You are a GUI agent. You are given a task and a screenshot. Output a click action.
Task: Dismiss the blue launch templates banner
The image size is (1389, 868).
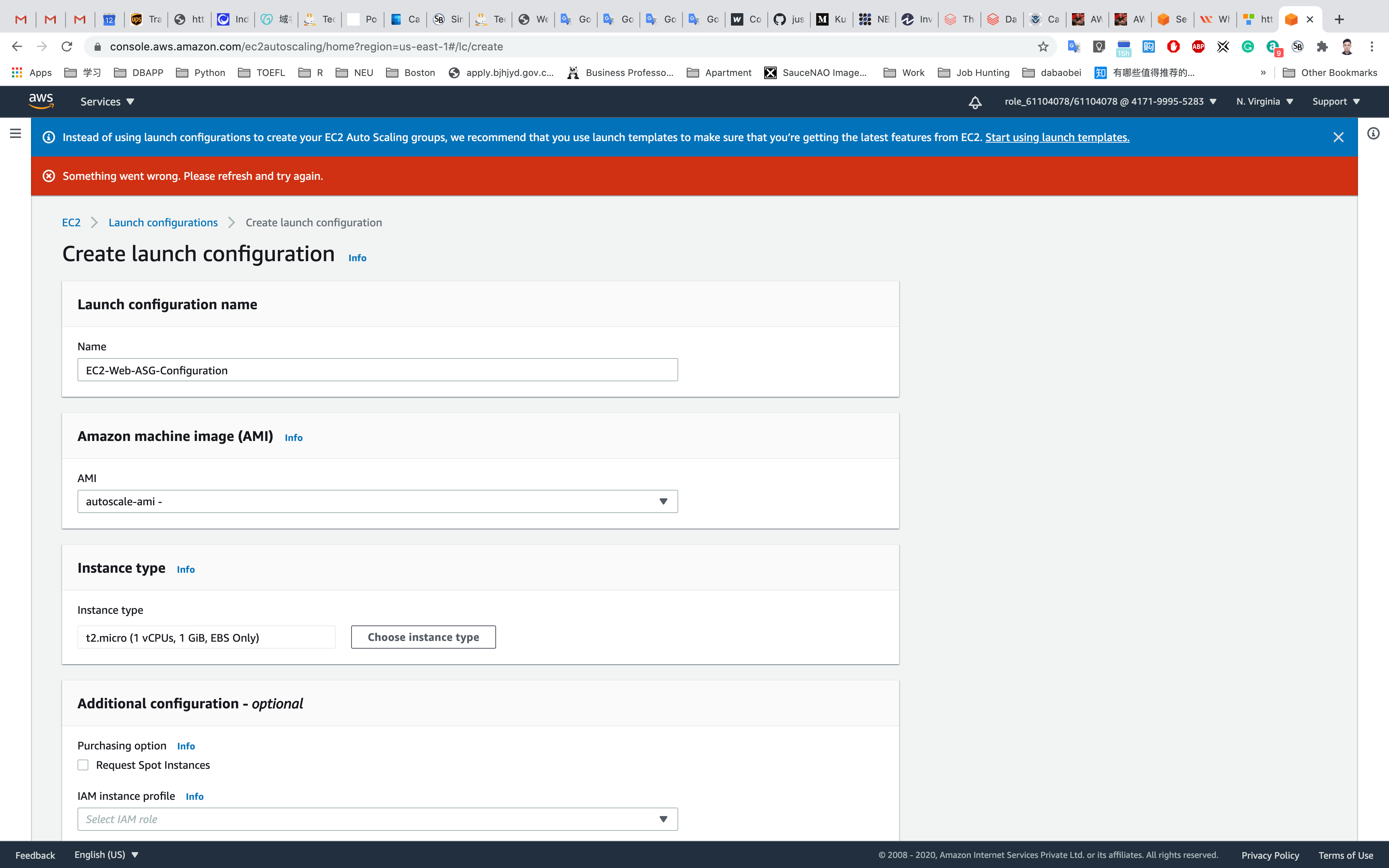point(1338,137)
